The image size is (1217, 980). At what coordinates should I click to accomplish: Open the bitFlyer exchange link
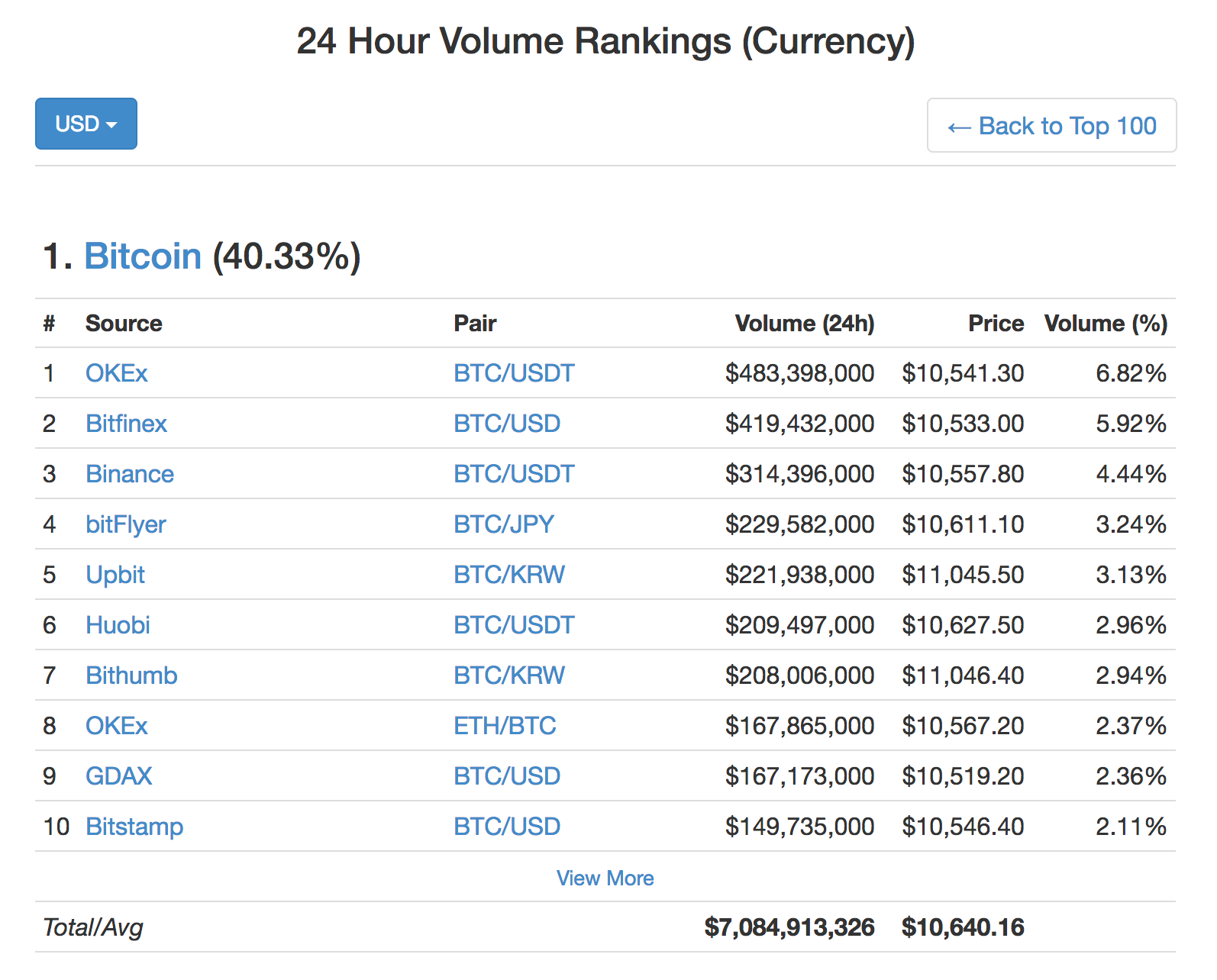[x=125, y=524]
